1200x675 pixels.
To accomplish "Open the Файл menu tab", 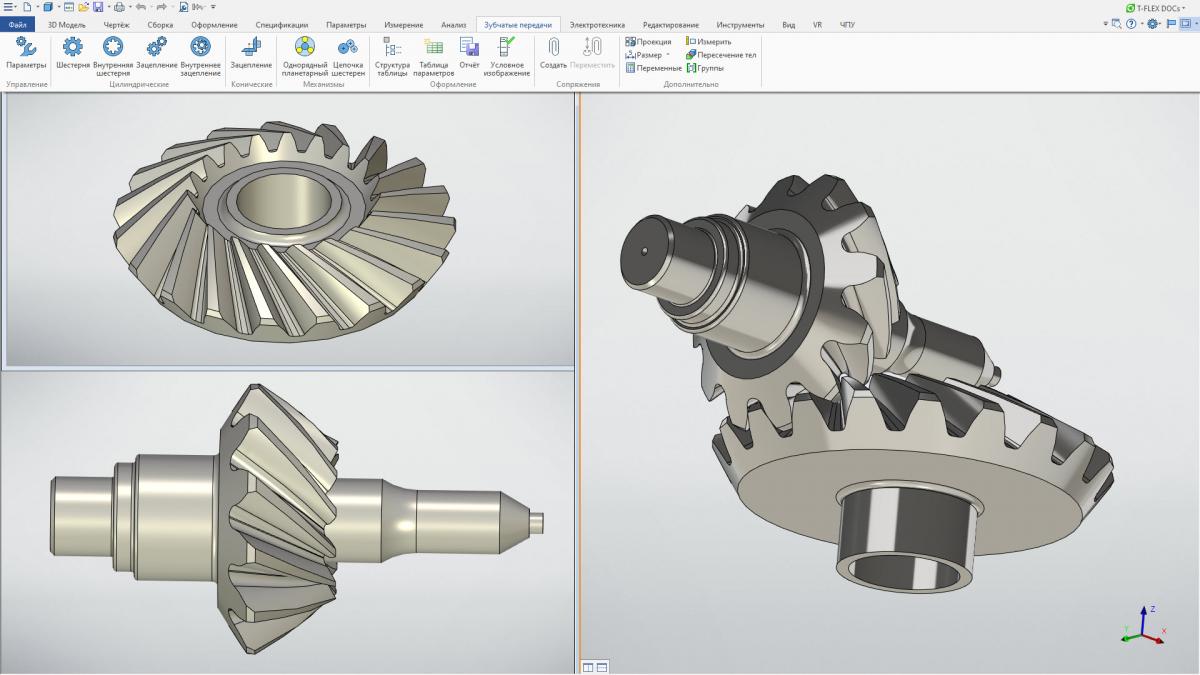I will pyautogui.click(x=18, y=24).
